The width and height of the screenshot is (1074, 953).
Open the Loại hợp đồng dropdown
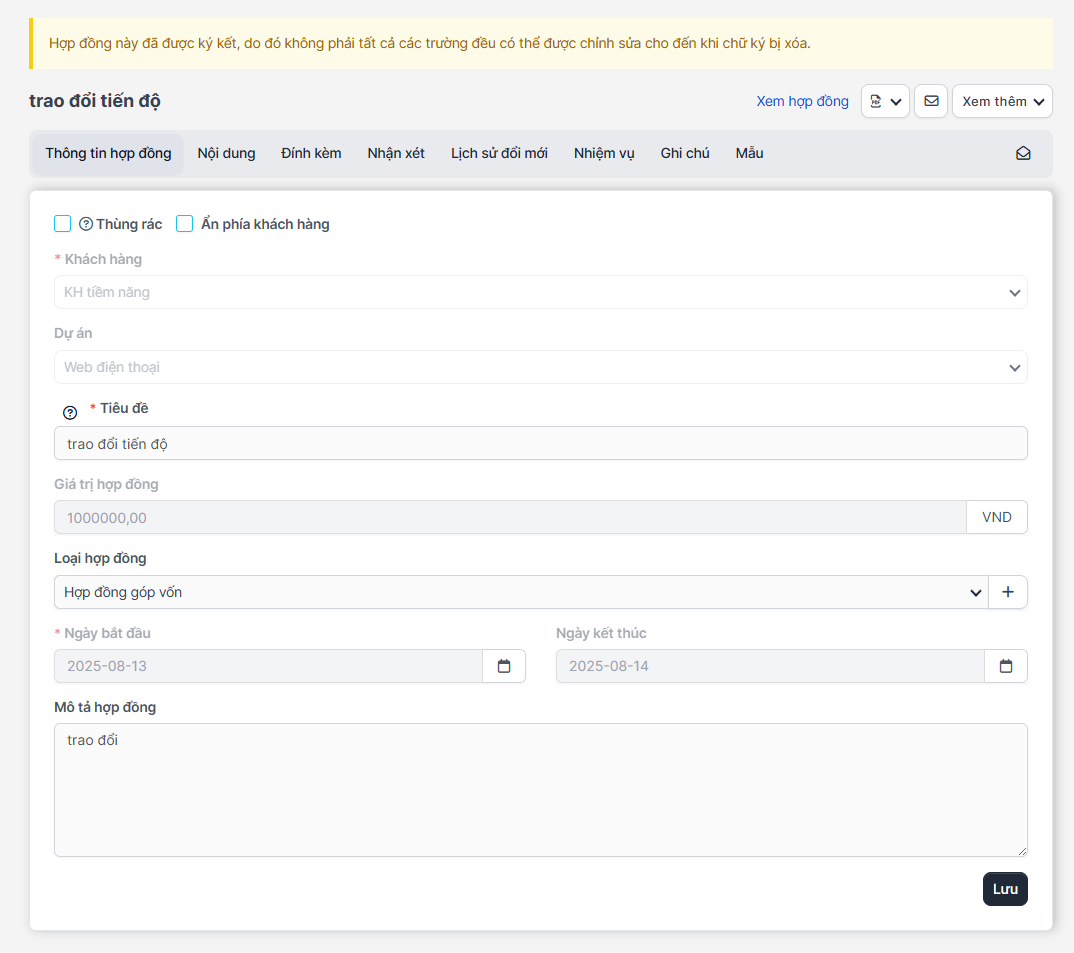(520, 592)
